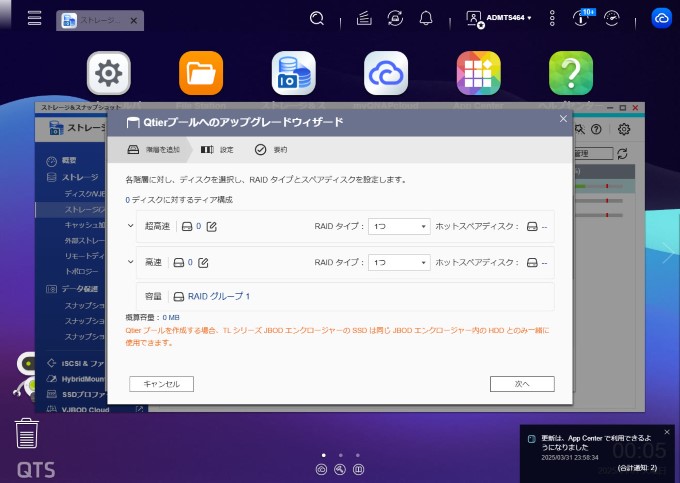
Task: Open the search magnifier in top bar
Action: point(317,18)
